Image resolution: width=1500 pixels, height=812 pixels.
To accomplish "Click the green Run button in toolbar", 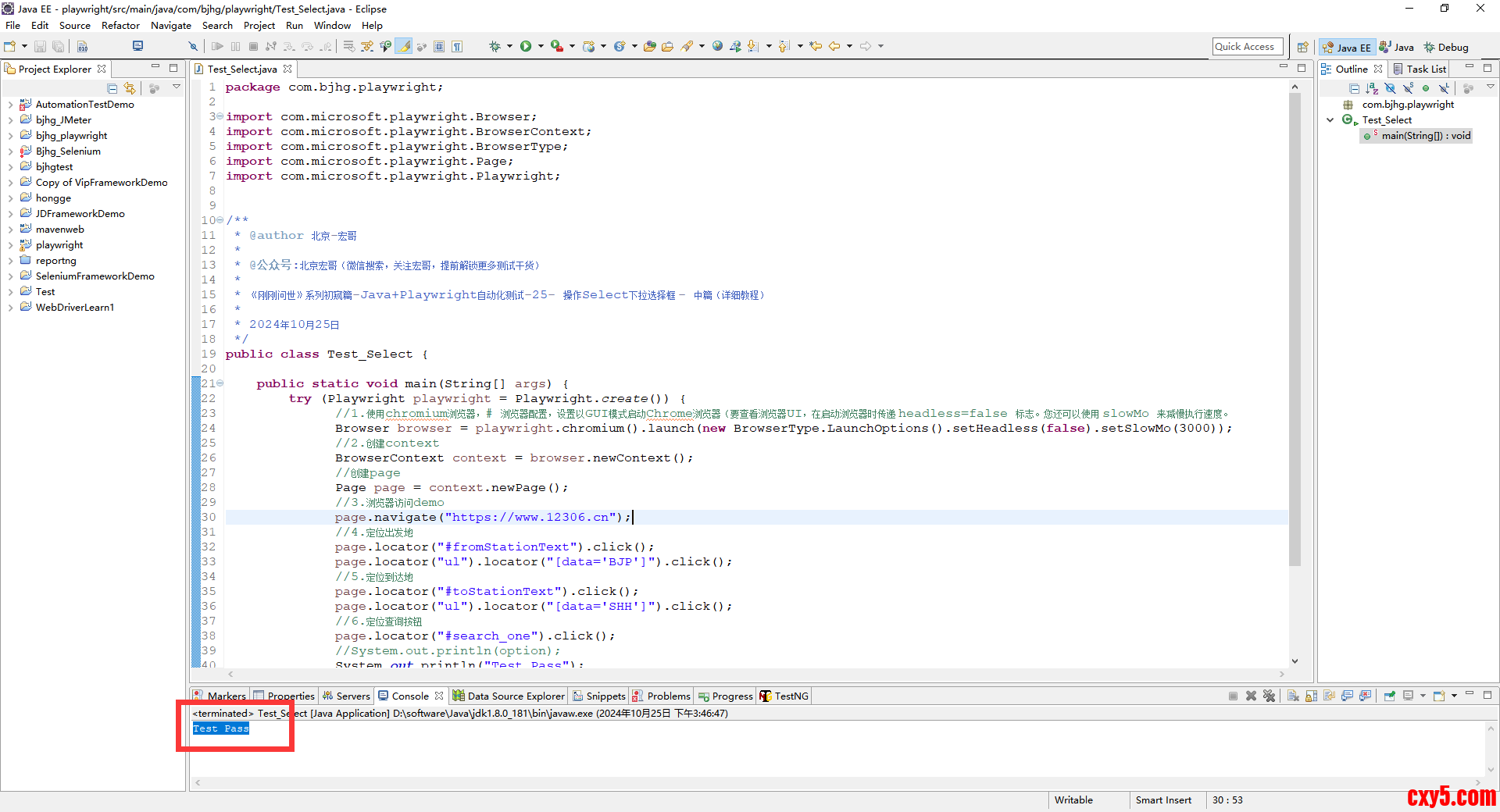I will (x=526, y=46).
